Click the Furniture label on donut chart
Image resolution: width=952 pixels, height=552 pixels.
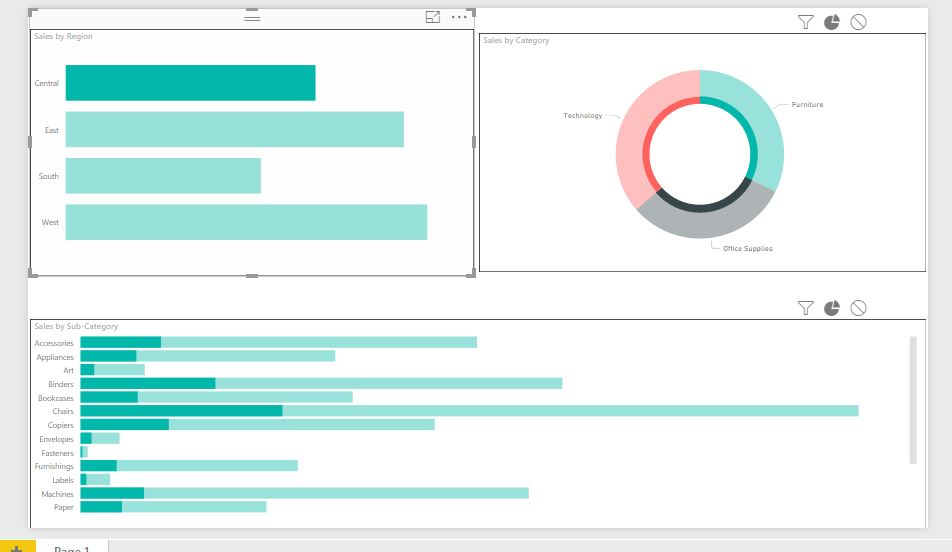tap(808, 104)
